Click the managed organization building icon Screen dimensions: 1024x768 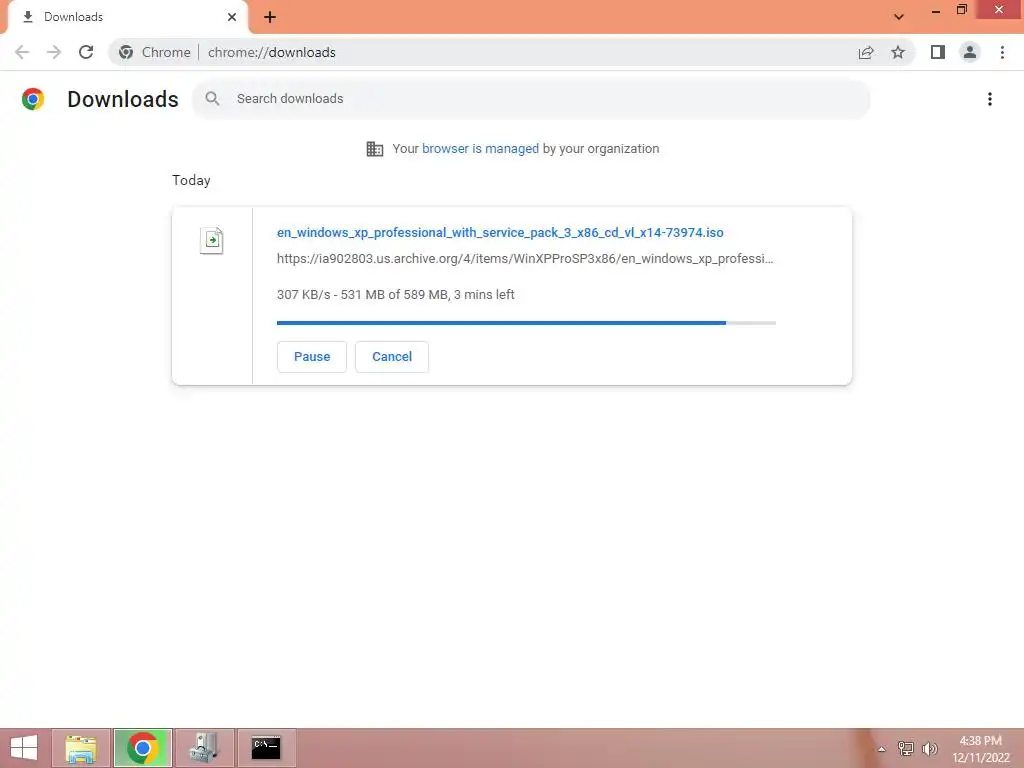click(375, 149)
